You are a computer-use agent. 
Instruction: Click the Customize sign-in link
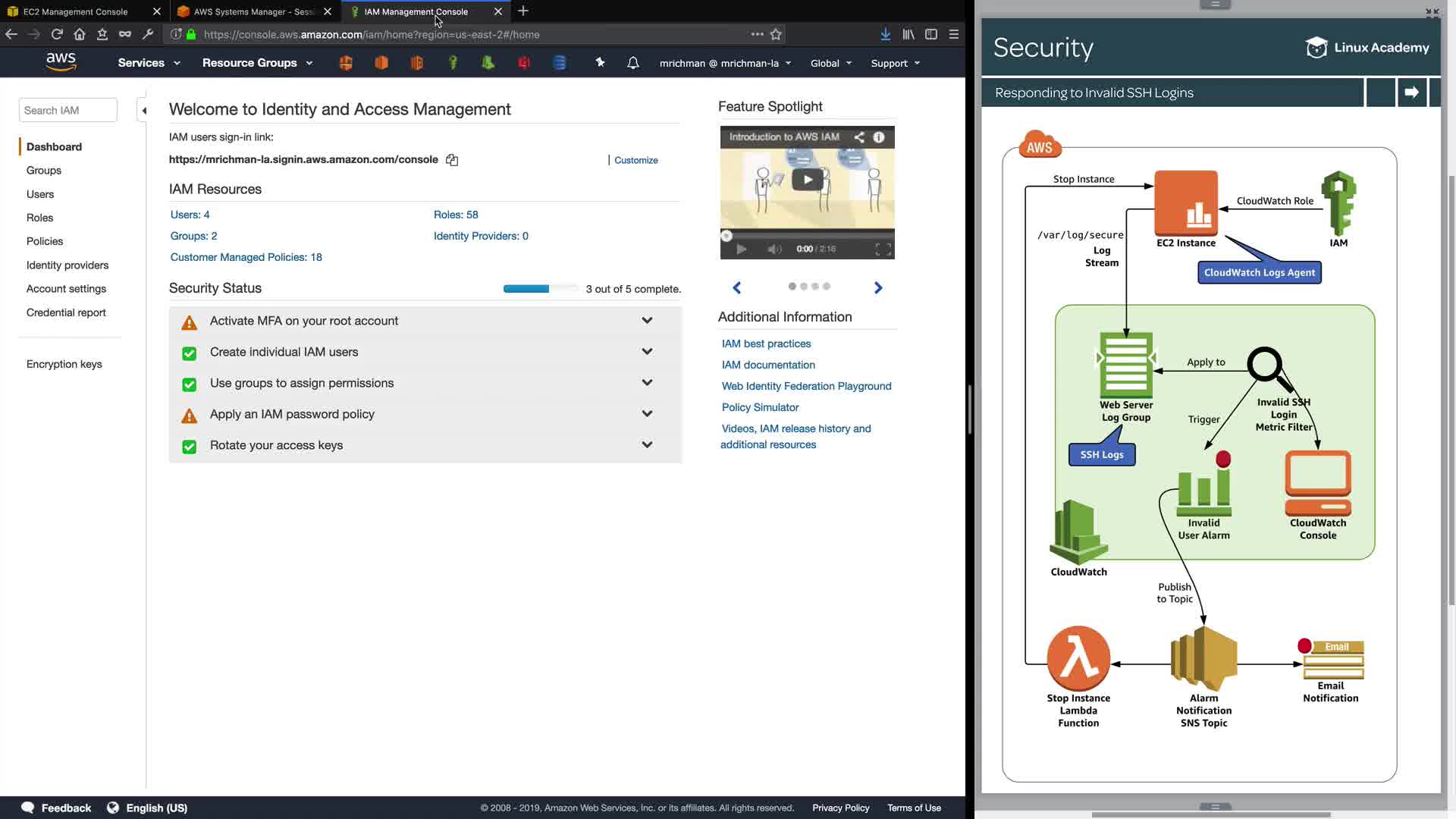[635, 160]
